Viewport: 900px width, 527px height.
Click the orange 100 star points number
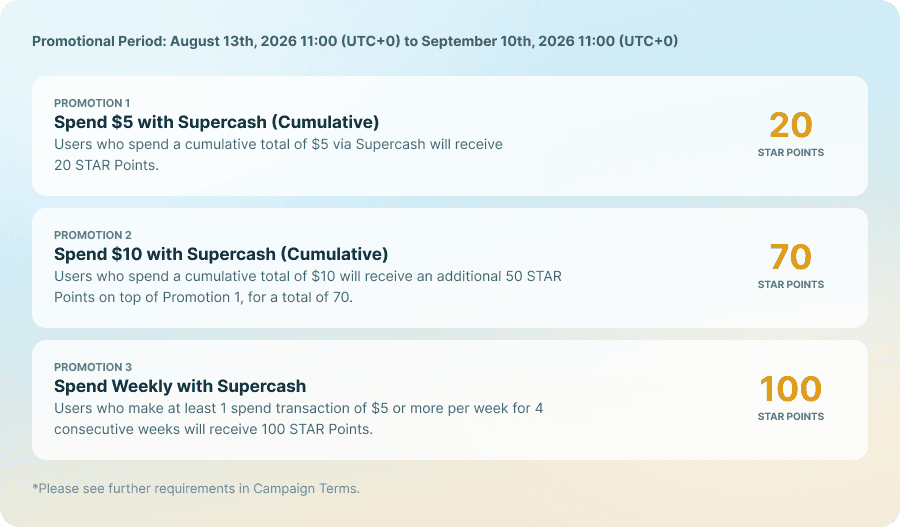790,389
